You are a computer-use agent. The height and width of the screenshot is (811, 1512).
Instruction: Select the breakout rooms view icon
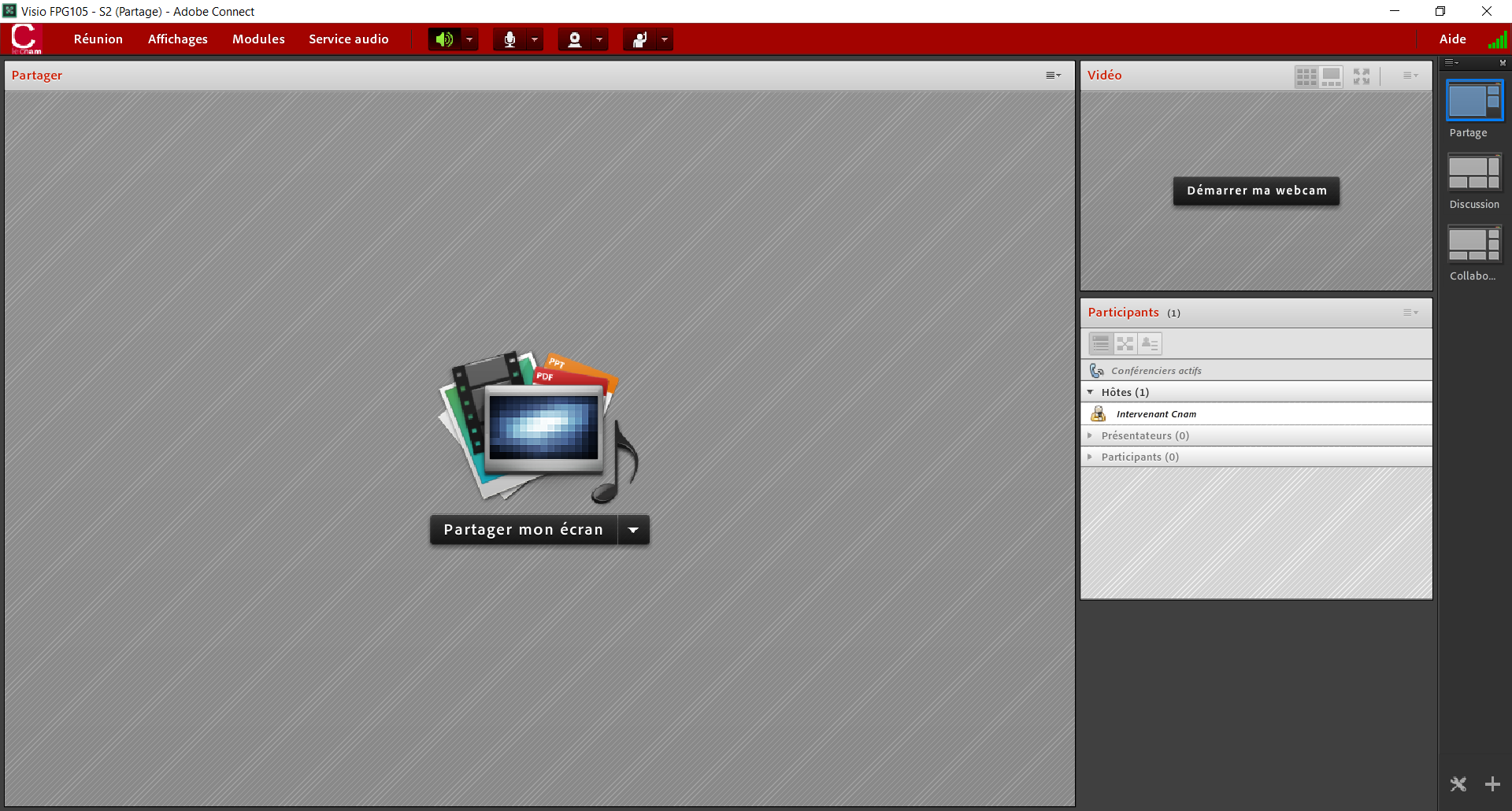pos(1125,344)
